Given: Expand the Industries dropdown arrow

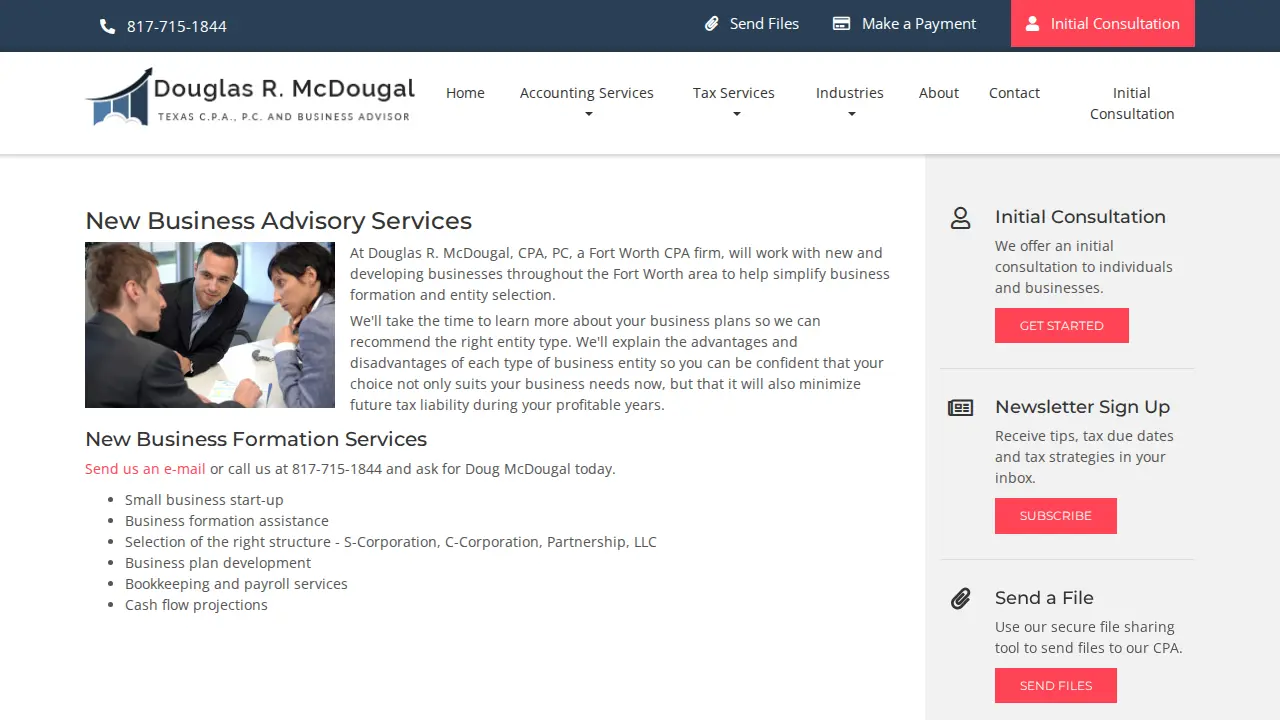Looking at the screenshot, I should (851, 114).
